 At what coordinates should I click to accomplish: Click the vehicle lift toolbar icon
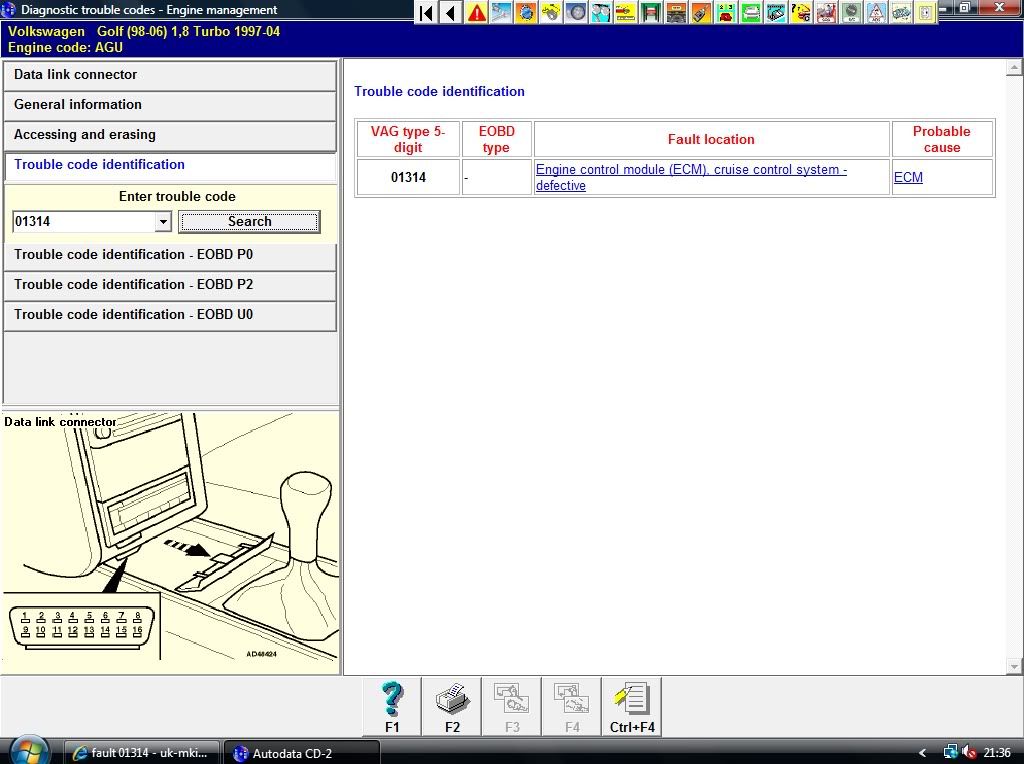point(651,13)
